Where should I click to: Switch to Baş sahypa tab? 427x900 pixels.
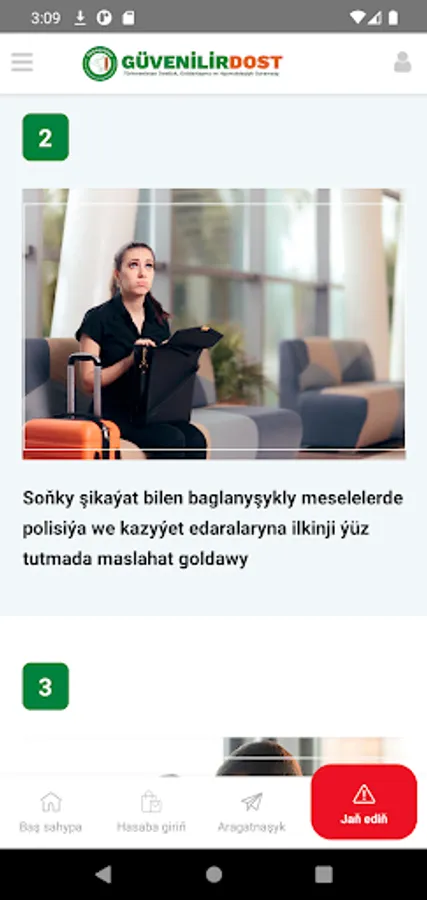tap(51, 811)
